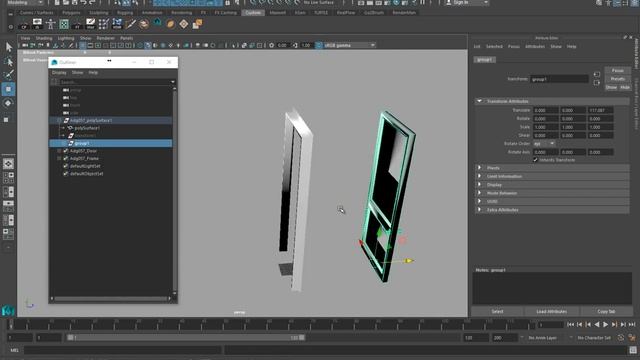
Task: Click the Outliner vertical scrollbar
Action: 175,191
